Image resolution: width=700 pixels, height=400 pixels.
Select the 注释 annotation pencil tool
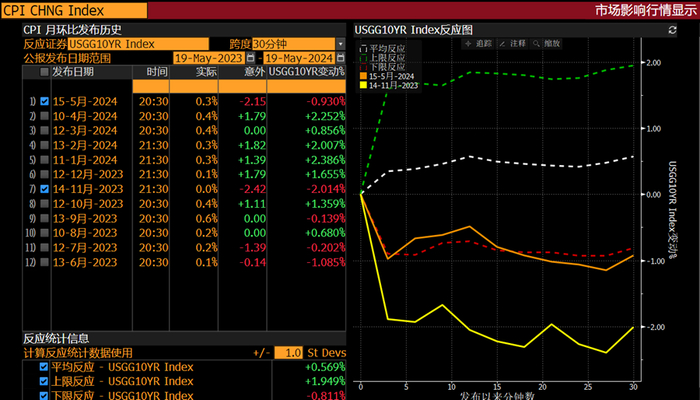tap(512, 45)
